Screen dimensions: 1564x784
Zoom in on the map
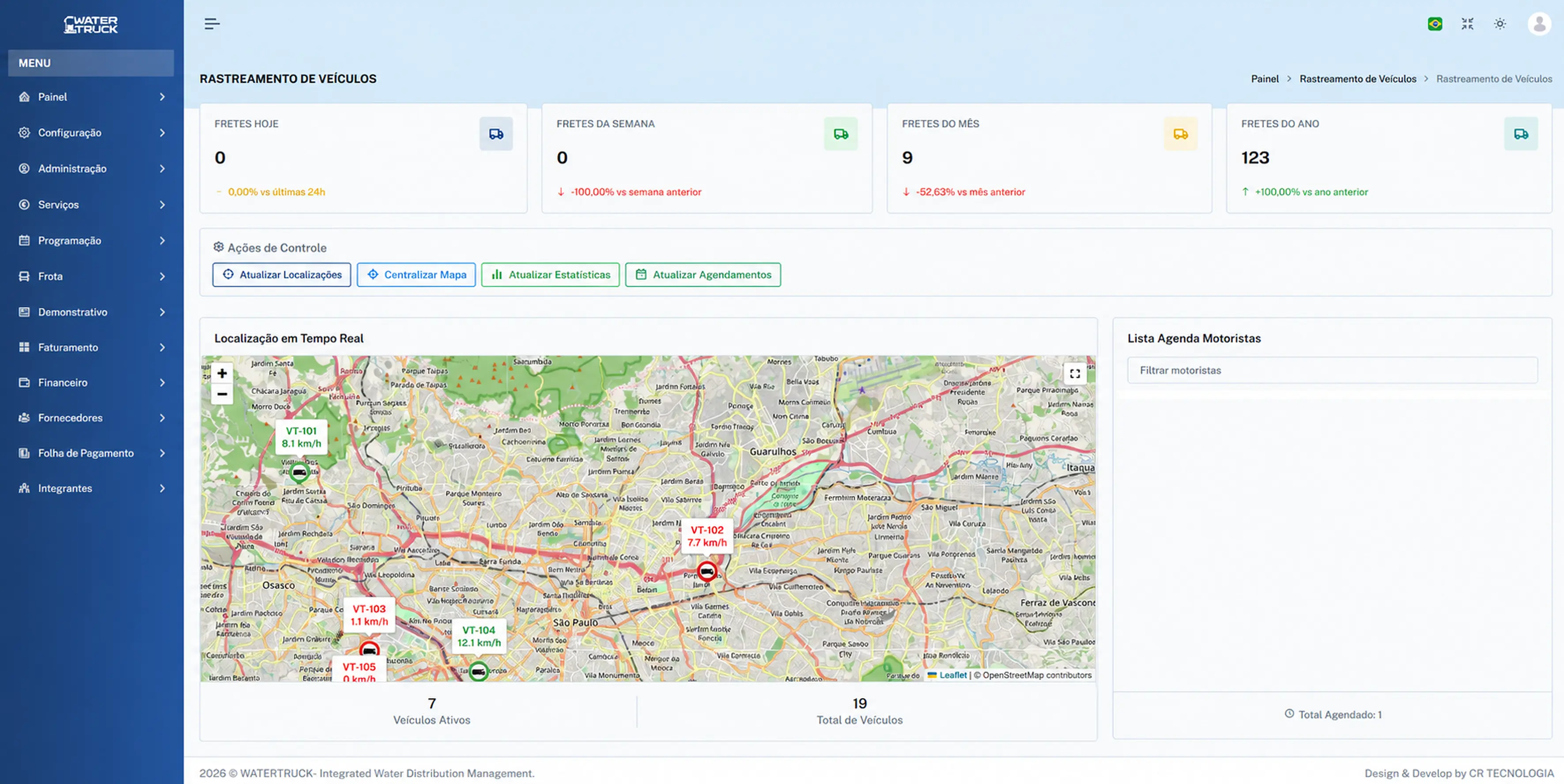click(x=222, y=373)
